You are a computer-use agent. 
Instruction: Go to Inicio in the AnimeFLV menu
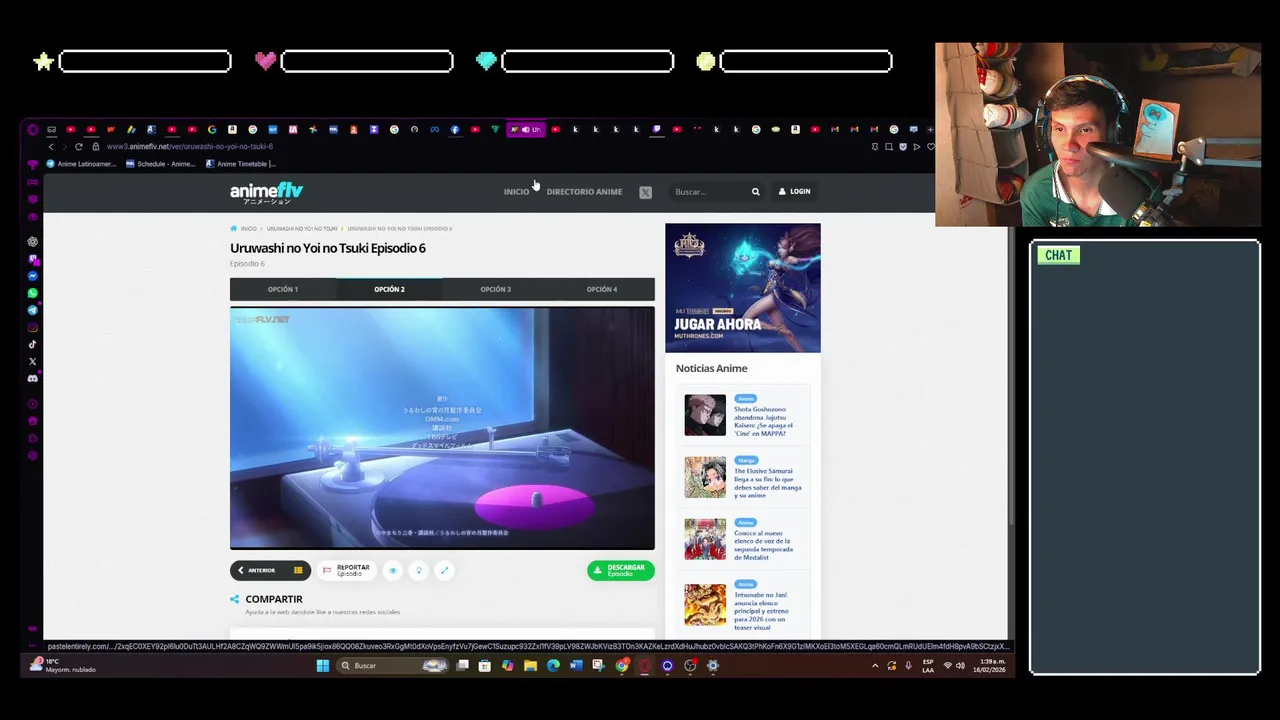tap(516, 192)
